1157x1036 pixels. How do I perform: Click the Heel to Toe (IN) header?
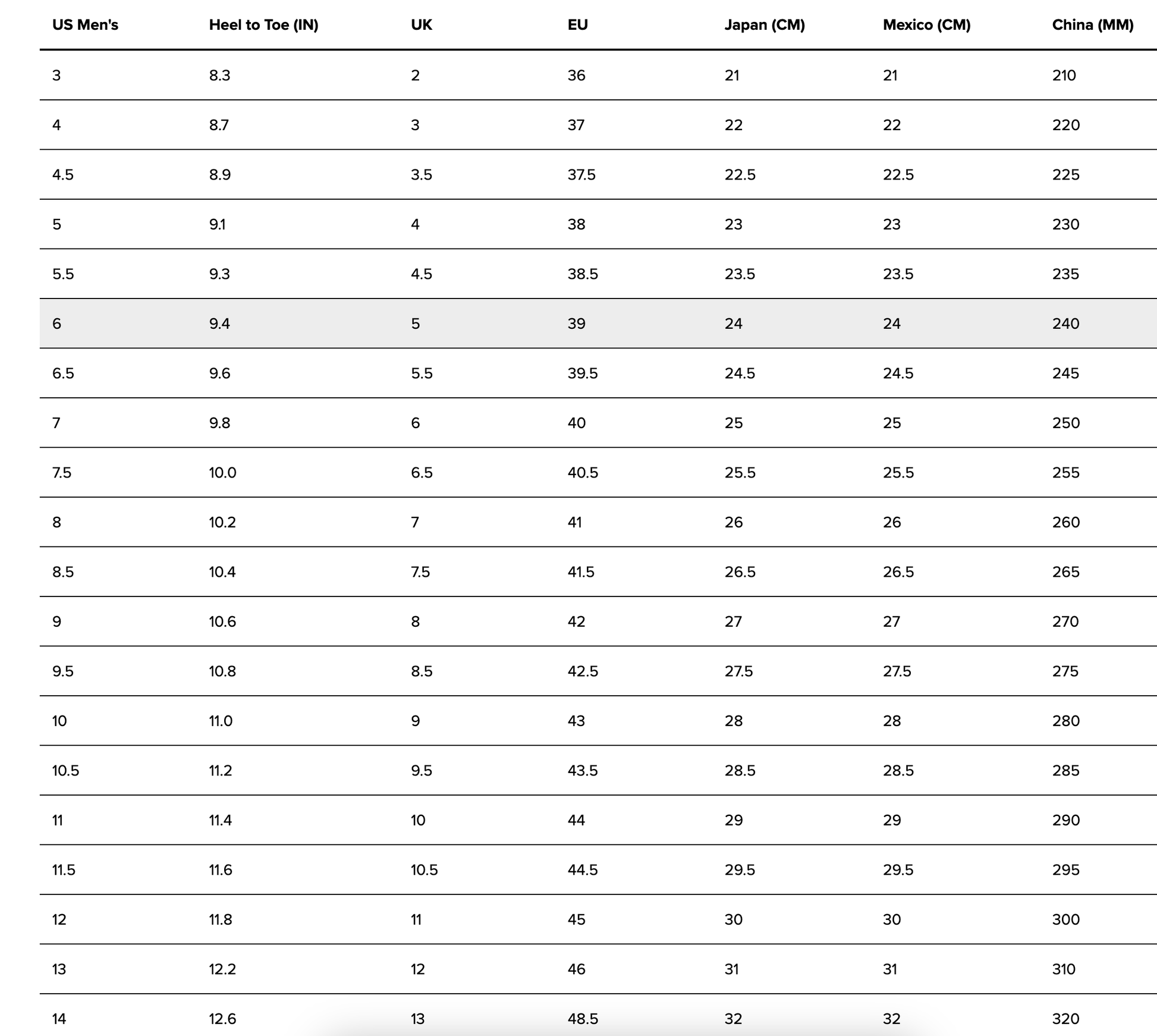(263, 25)
